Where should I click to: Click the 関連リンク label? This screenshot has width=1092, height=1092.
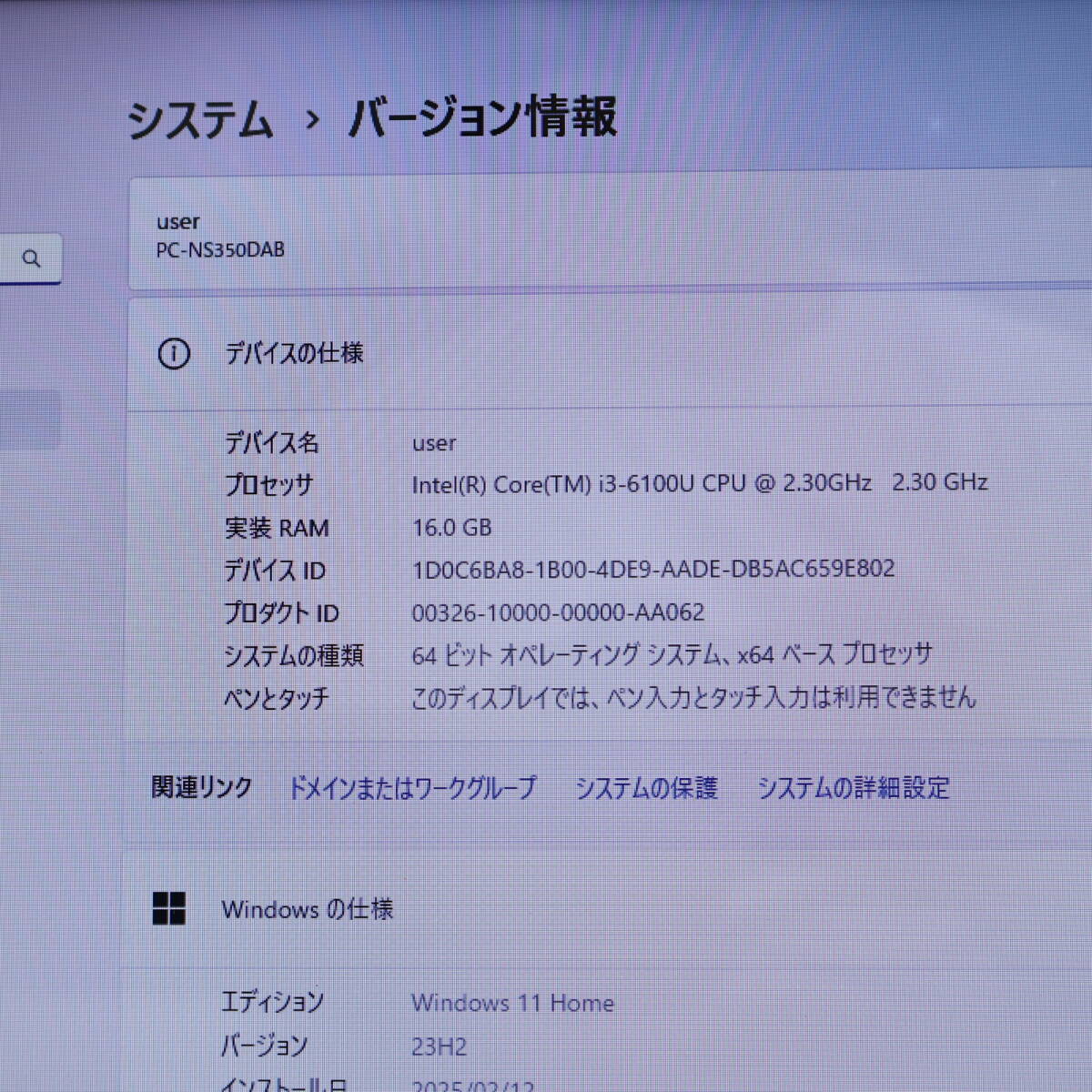(201, 788)
